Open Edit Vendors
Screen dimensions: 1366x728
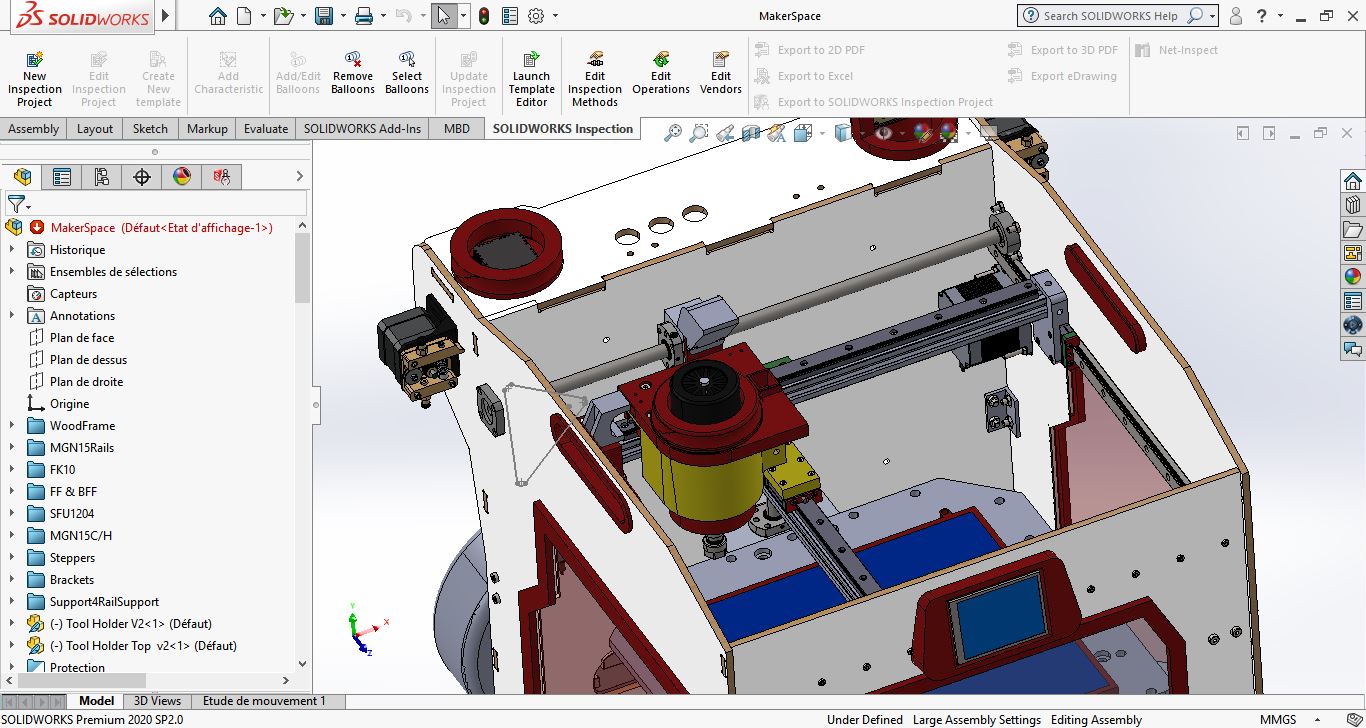pos(721,73)
